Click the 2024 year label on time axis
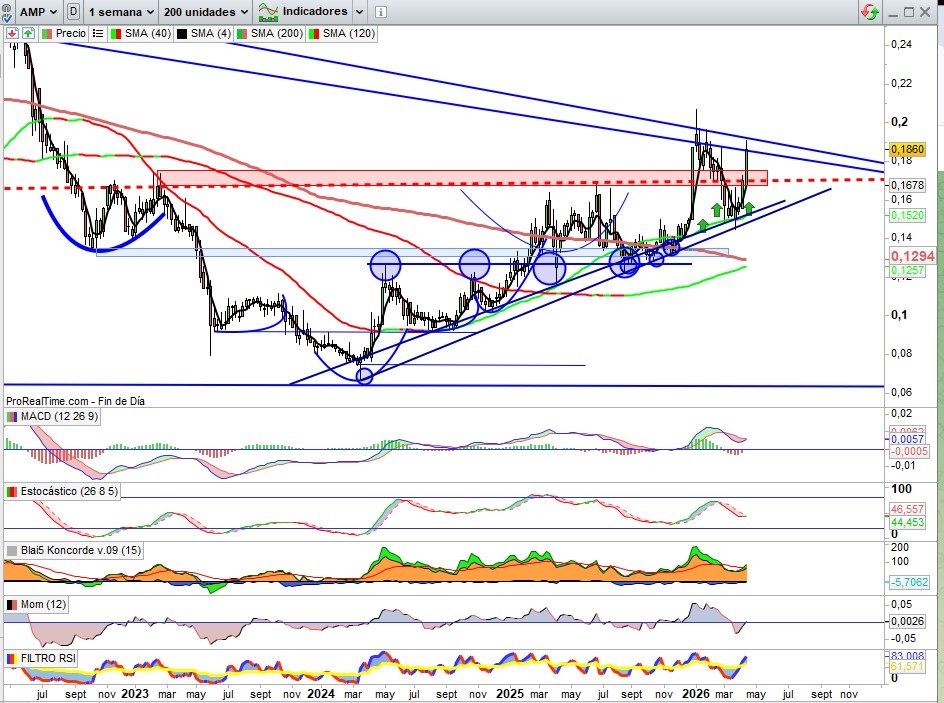Screen dimensions: 944x703 pos(320,693)
